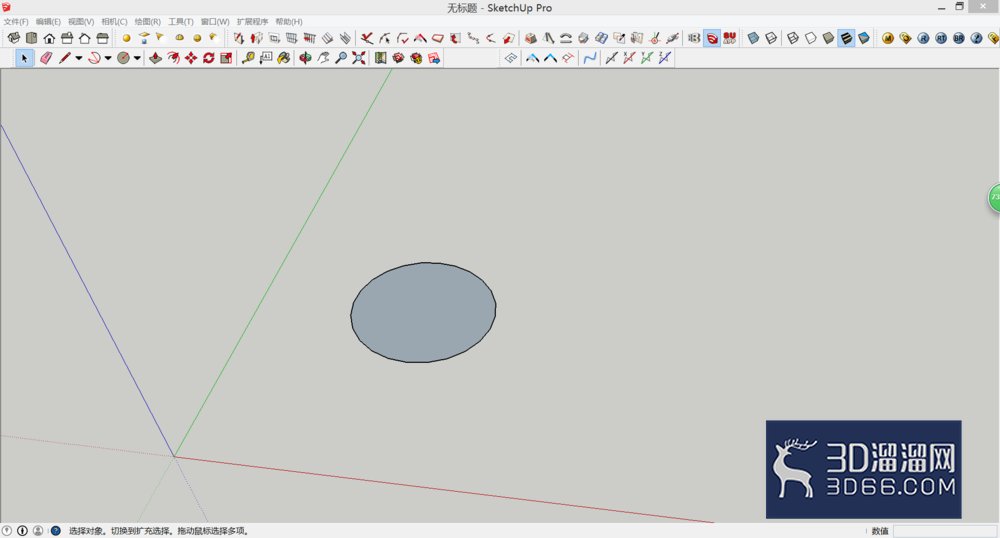Select the Orbit camera tool
Screen dimensions: 1000x538
(x=305, y=58)
